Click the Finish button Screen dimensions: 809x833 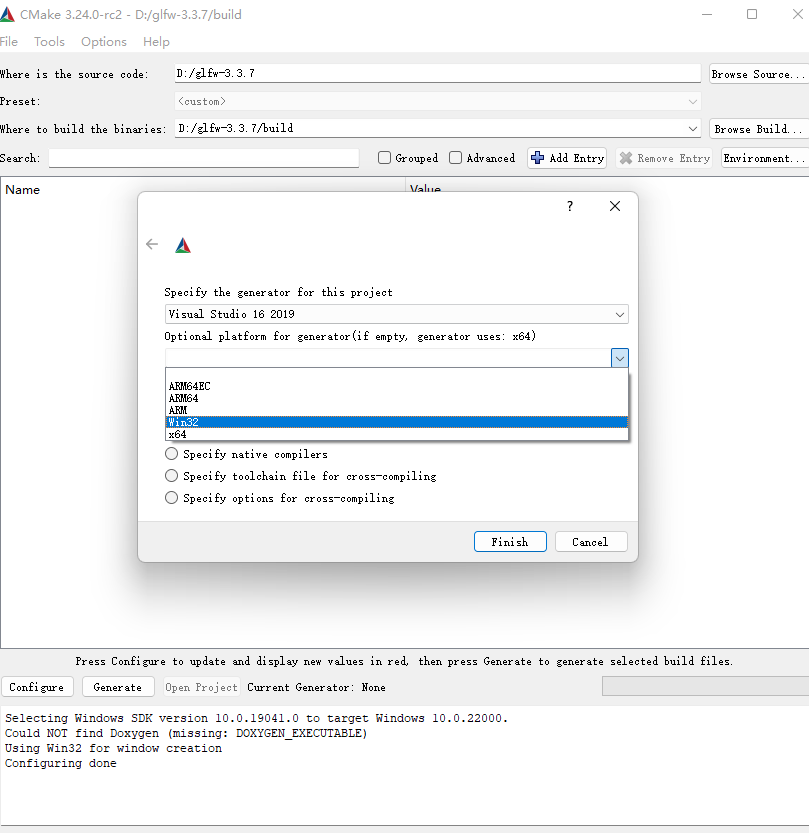click(510, 541)
